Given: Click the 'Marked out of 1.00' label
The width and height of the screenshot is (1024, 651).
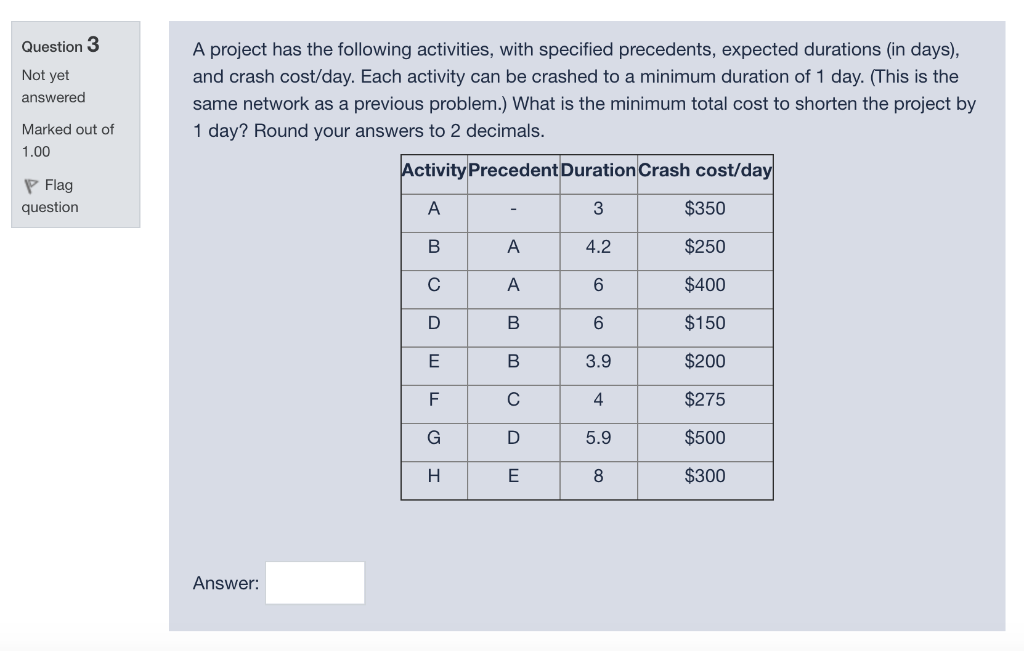Looking at the screenshot, I should [66, 140].
